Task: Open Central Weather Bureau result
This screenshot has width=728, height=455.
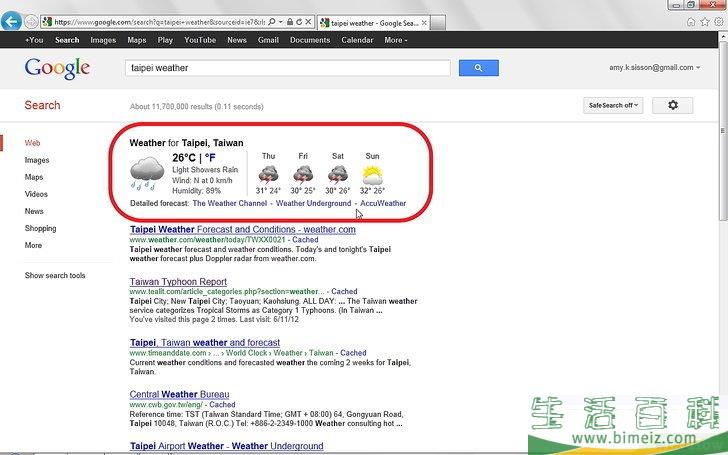Action: click(x=179, y=394)
